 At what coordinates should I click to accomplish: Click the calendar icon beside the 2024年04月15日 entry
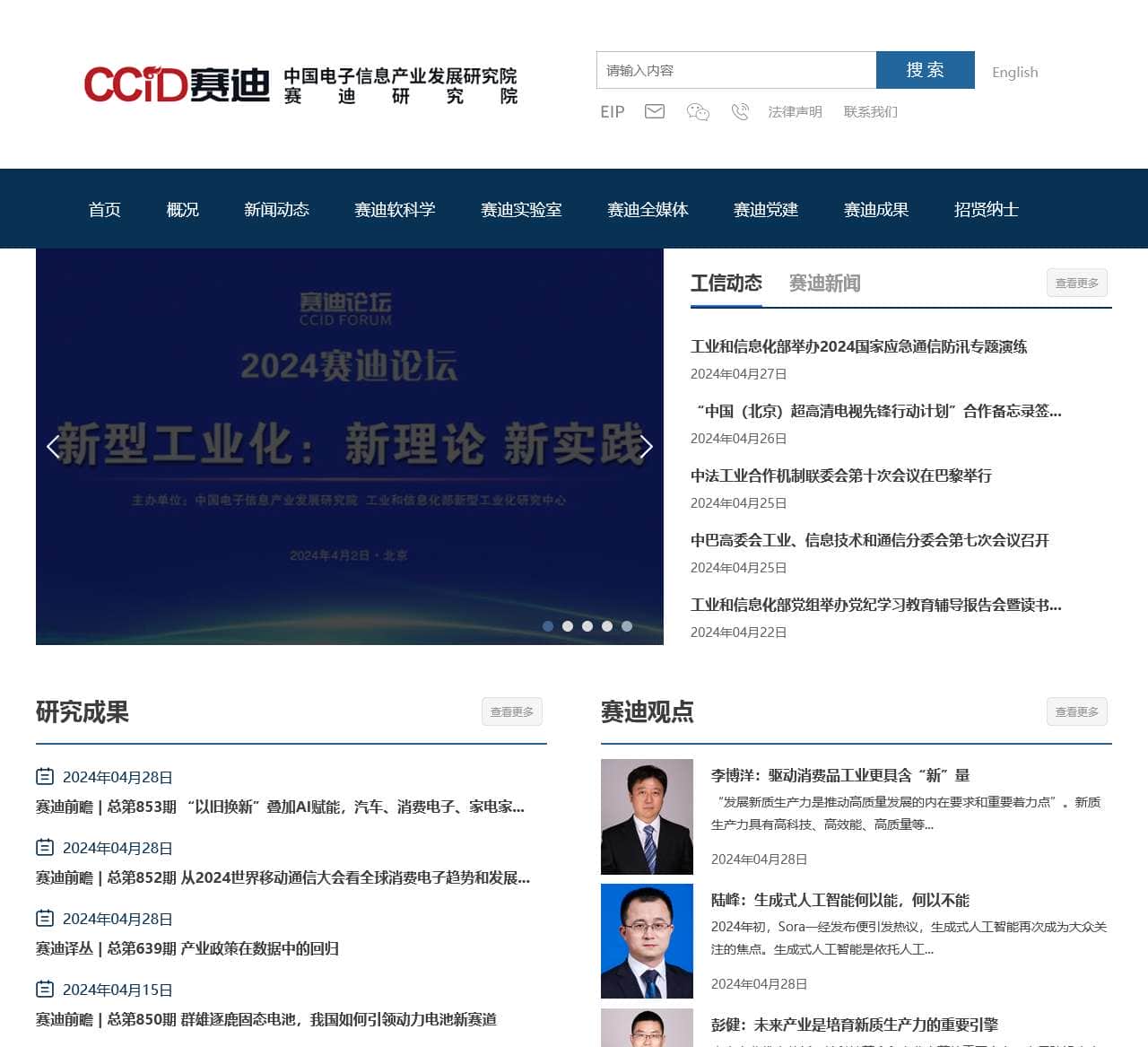coord(44,989)
